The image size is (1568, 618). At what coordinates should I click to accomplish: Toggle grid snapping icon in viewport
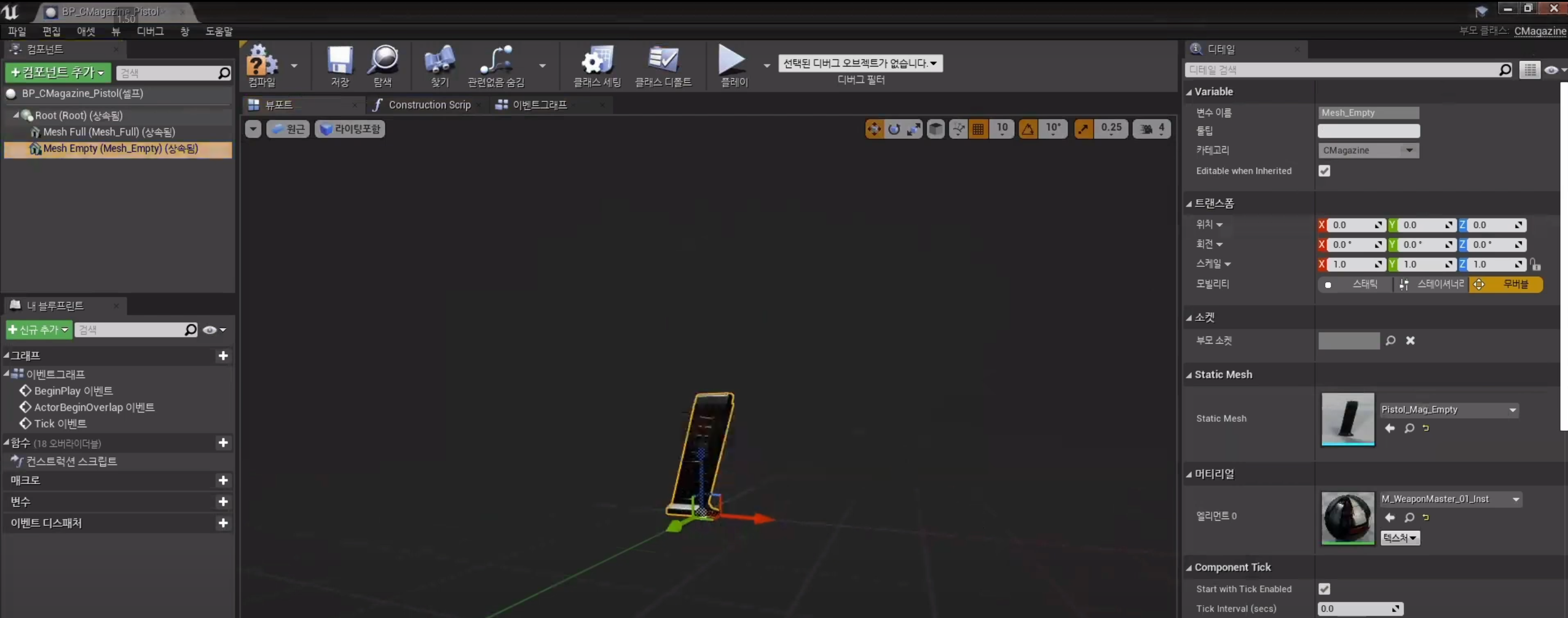pyautogui.click(x=979, y=129)
